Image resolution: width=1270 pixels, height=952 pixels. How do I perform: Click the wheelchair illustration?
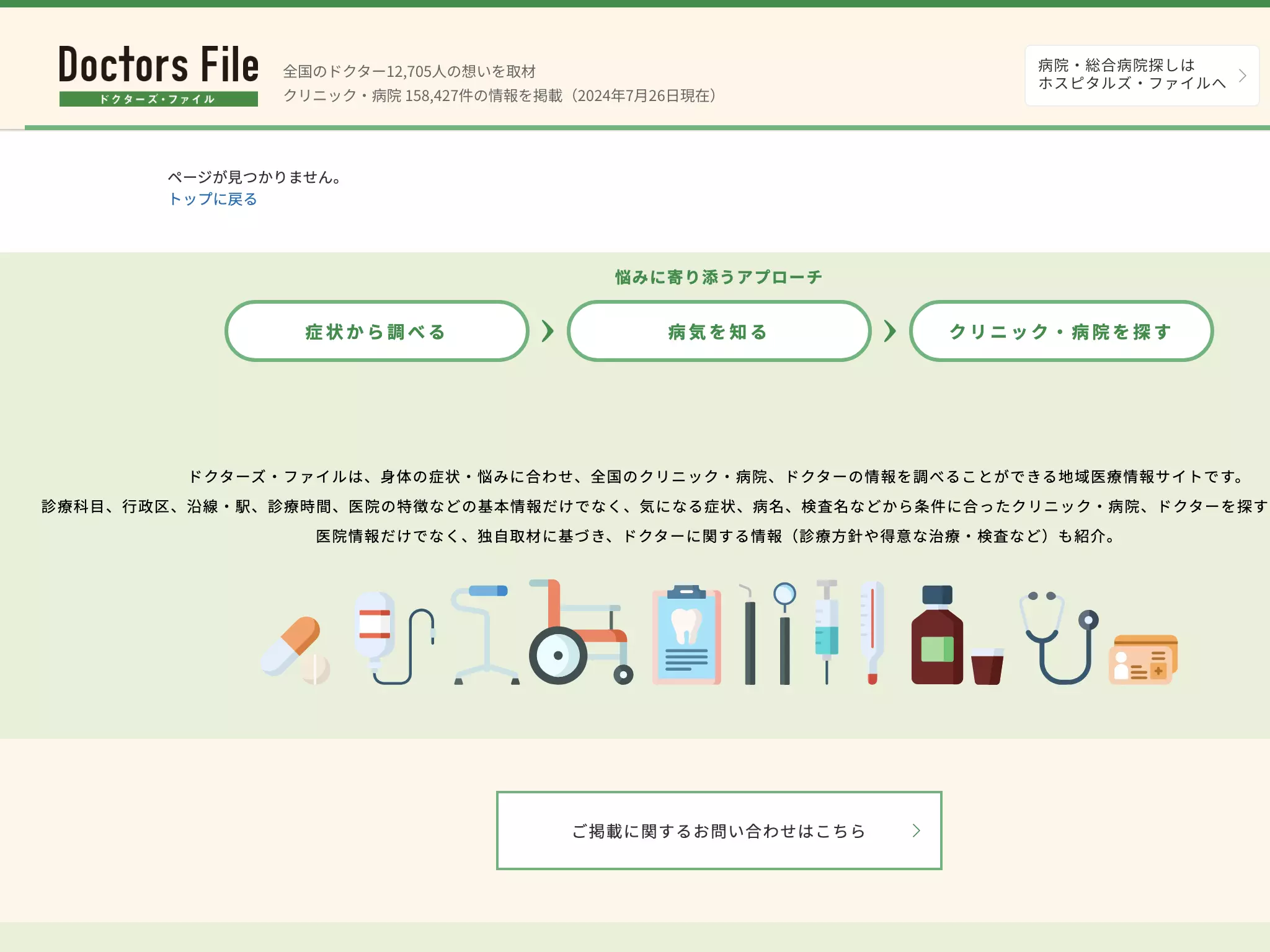[x=580, y=632]
